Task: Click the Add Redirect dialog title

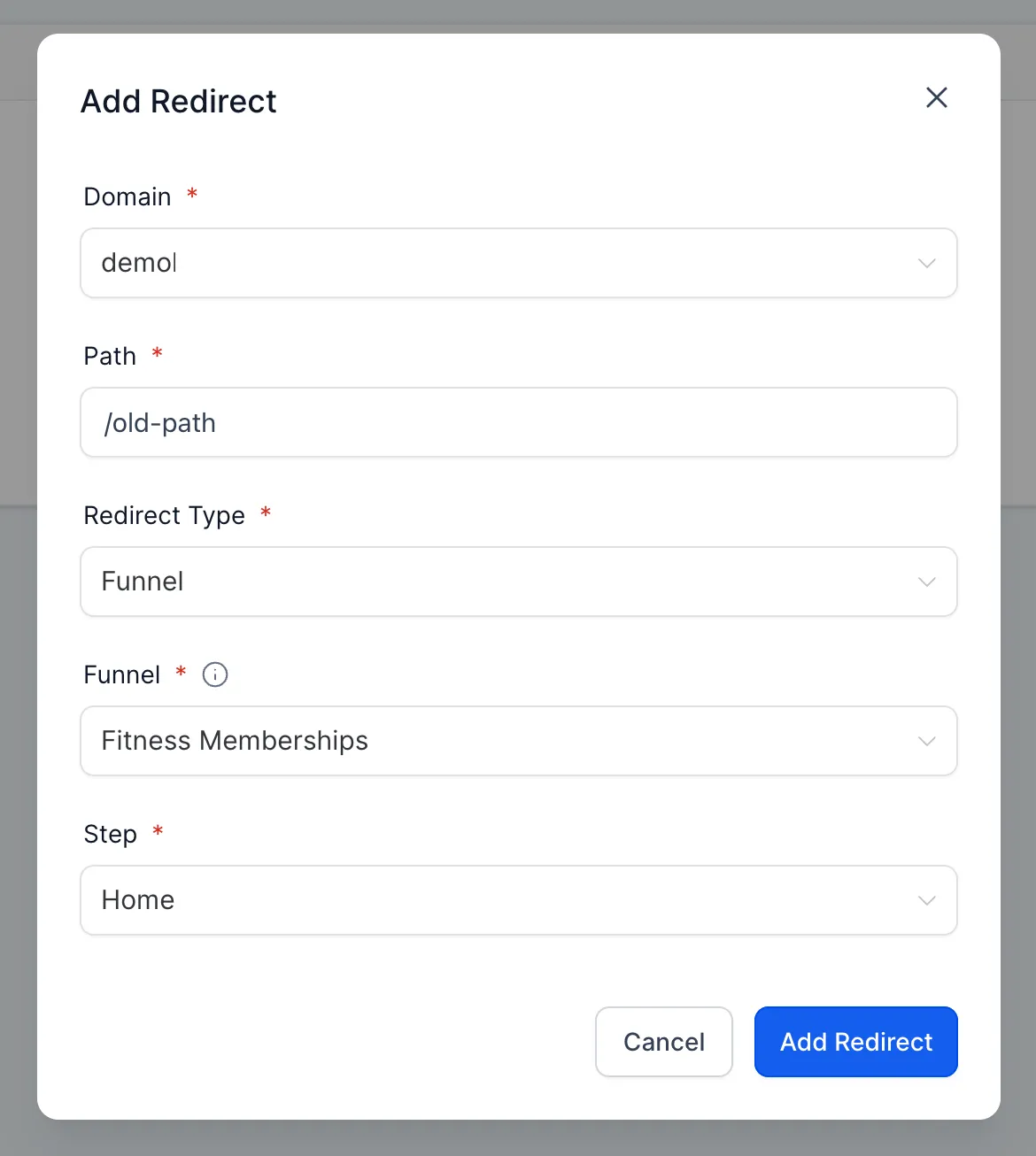Action: 179,102
